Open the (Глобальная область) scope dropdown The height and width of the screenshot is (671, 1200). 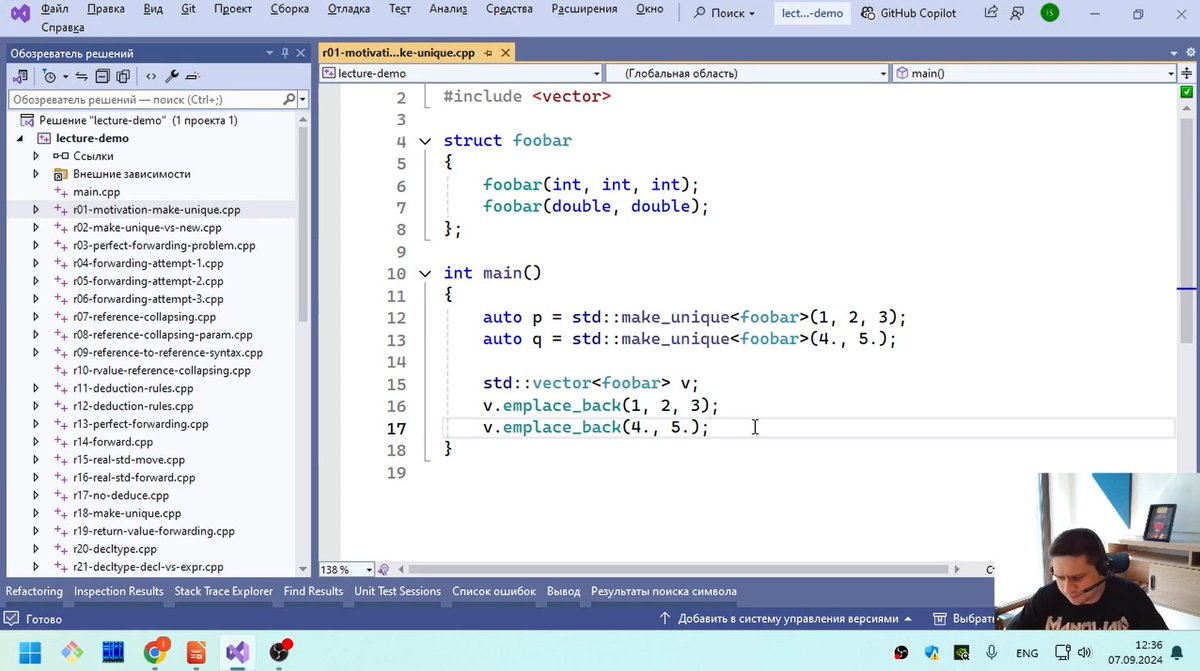click(882, 73)
